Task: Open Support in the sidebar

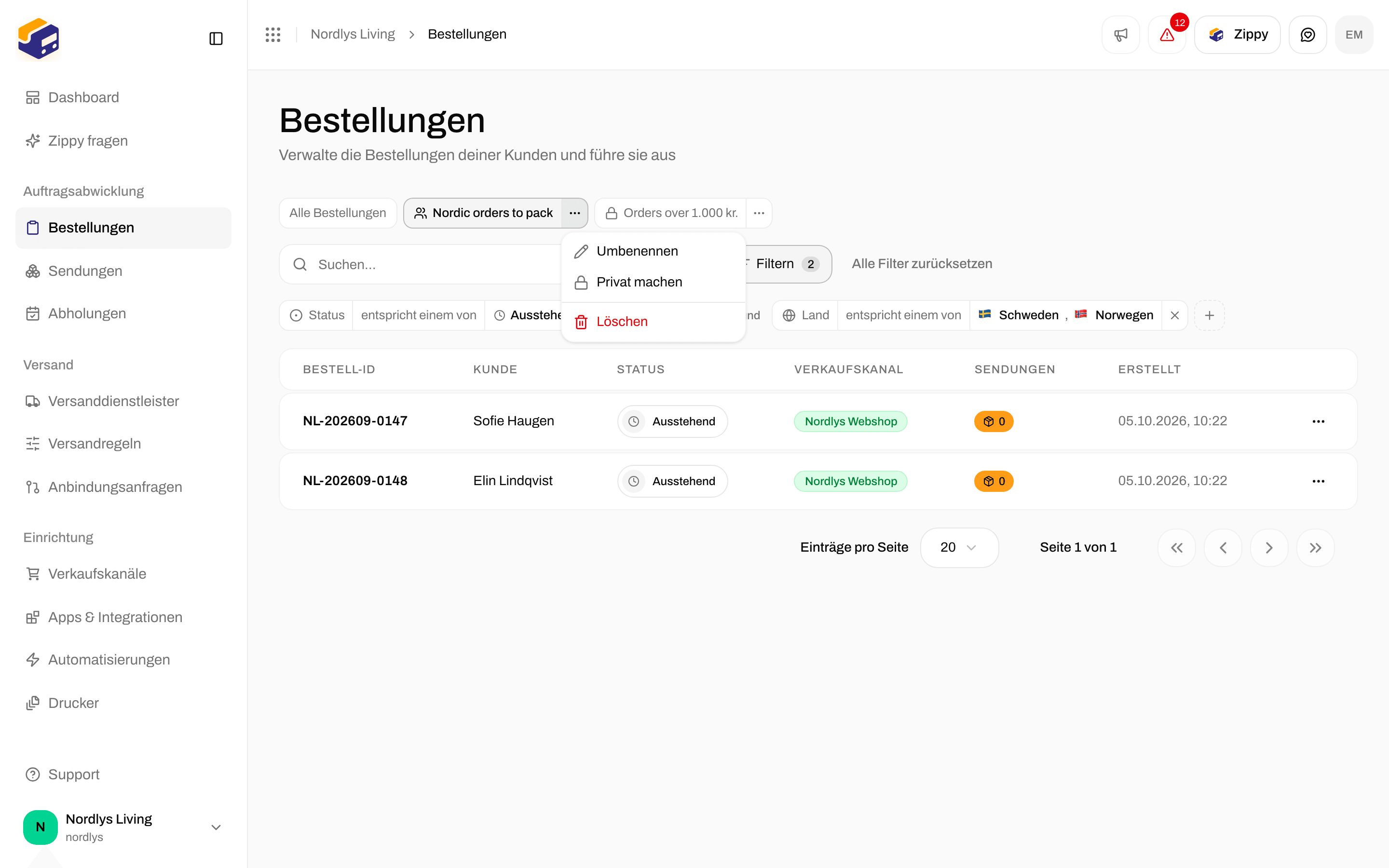Action: coord(123,774)
